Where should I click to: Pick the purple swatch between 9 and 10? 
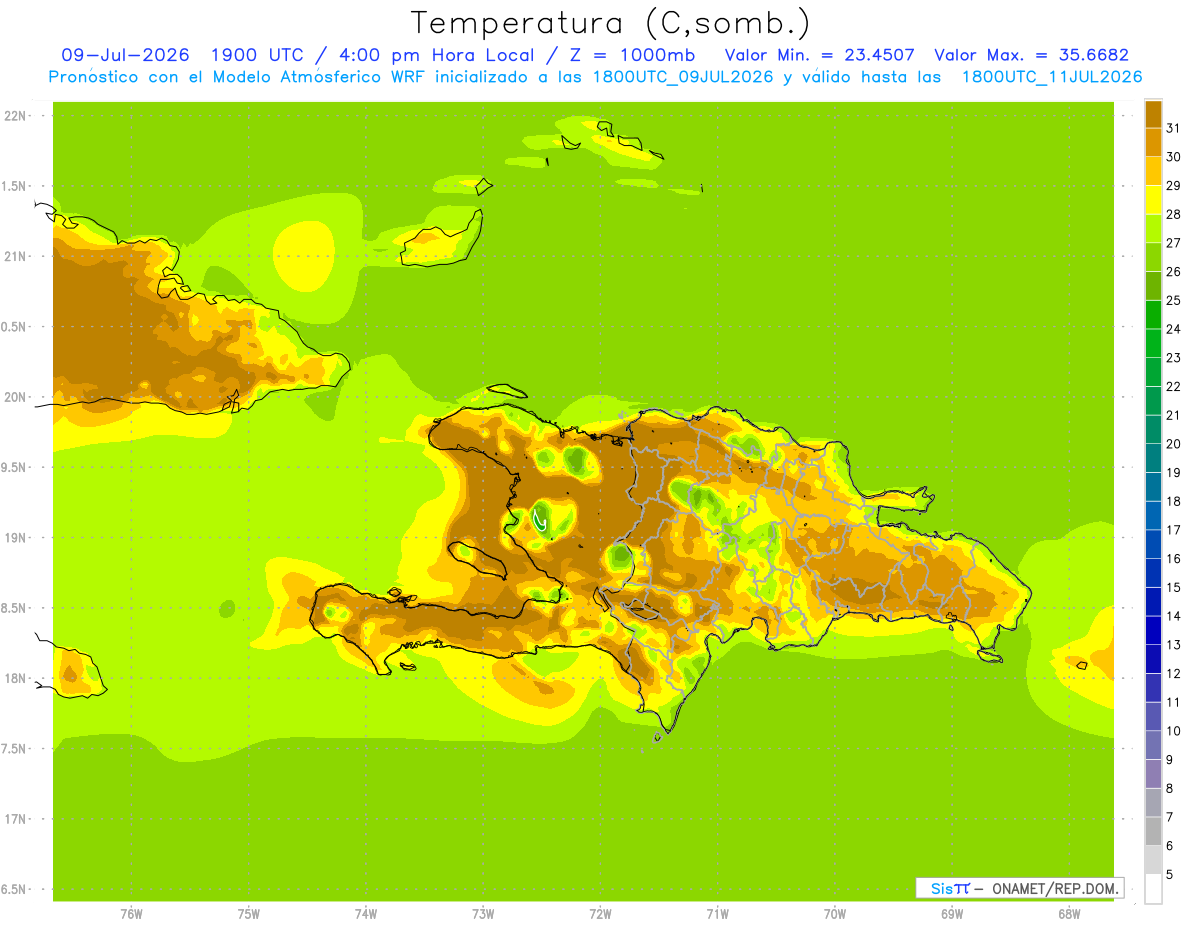tap(1153, 745)
